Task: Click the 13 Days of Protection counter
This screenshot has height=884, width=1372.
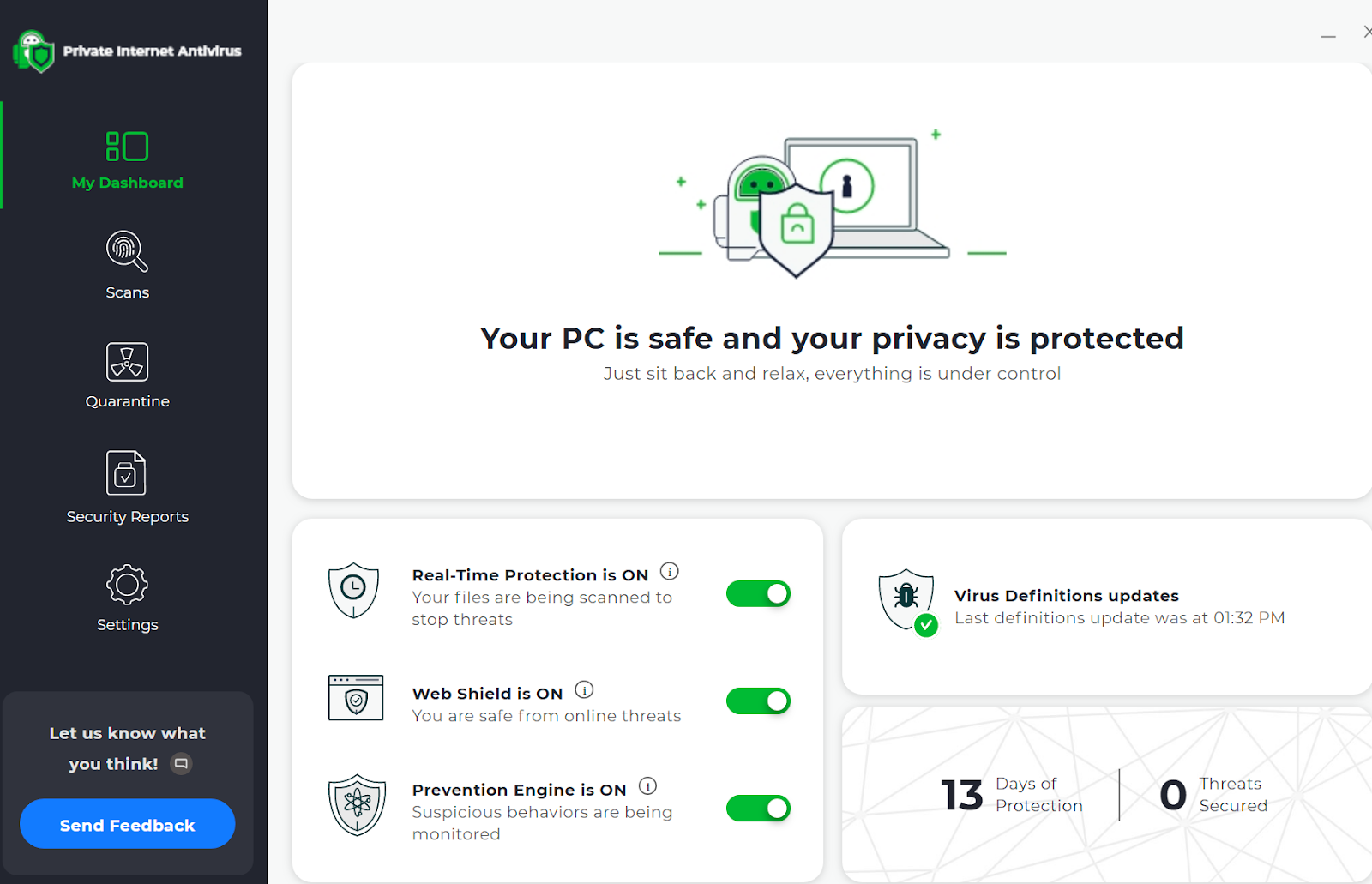Action: tap(1012, 795)
